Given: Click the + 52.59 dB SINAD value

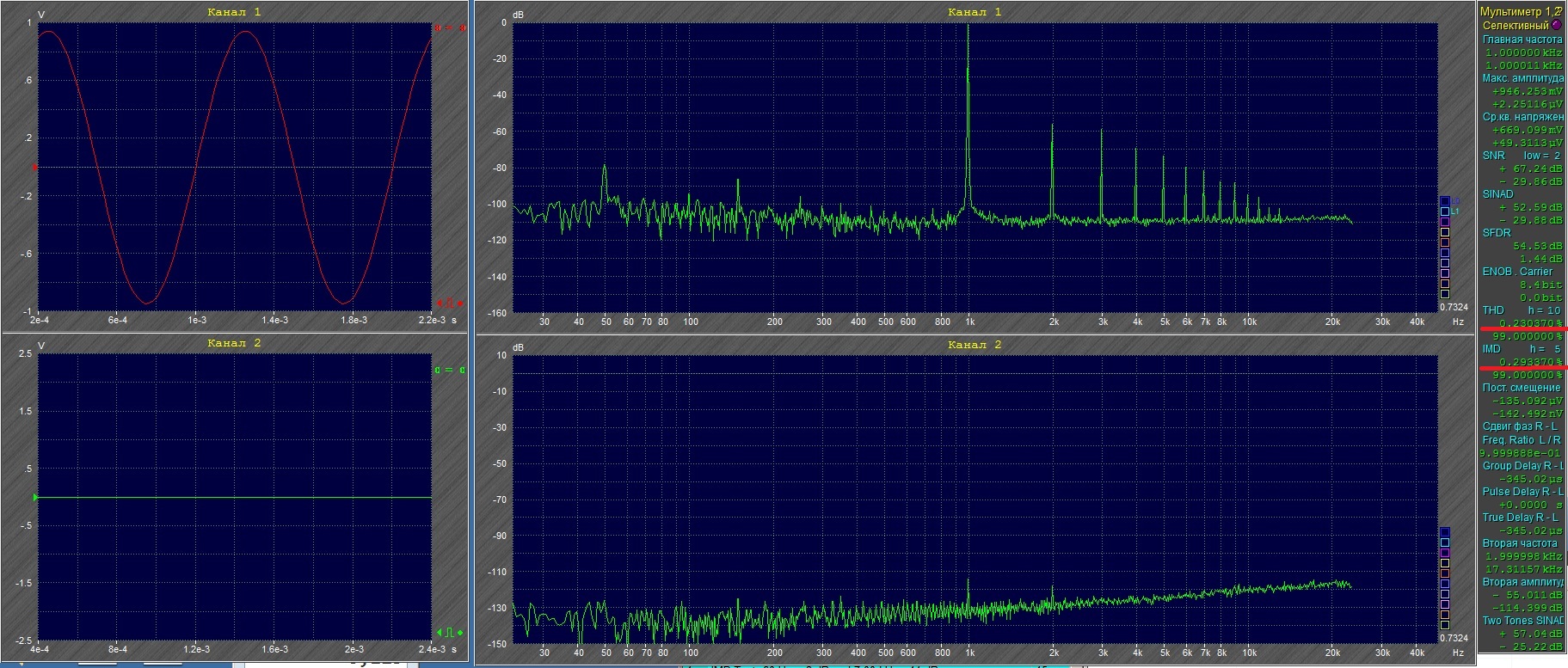Looking at the screenshot, I should point(1530,207).
